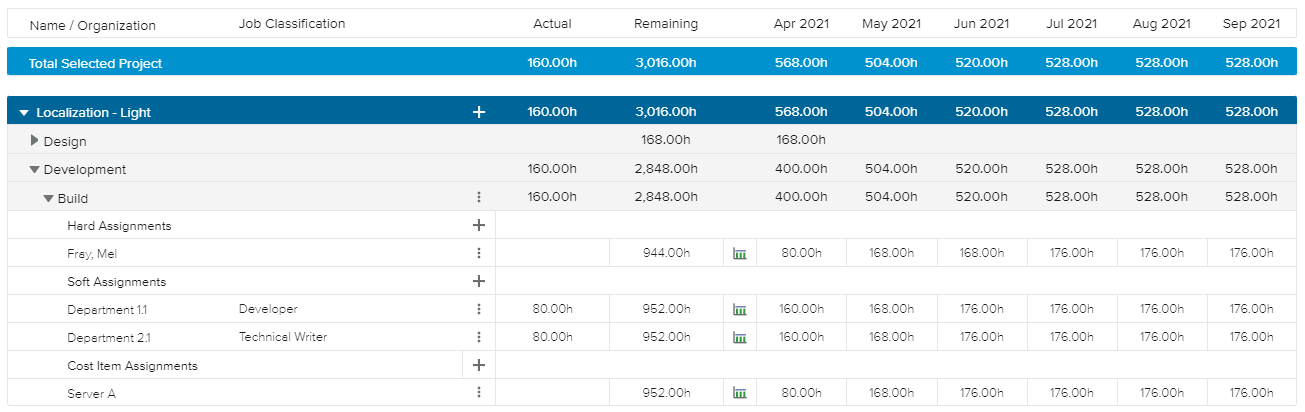Add a new Soft Assignment with plus icon
The width and height of the screenshot is (1305, 412).
(478, 282)
